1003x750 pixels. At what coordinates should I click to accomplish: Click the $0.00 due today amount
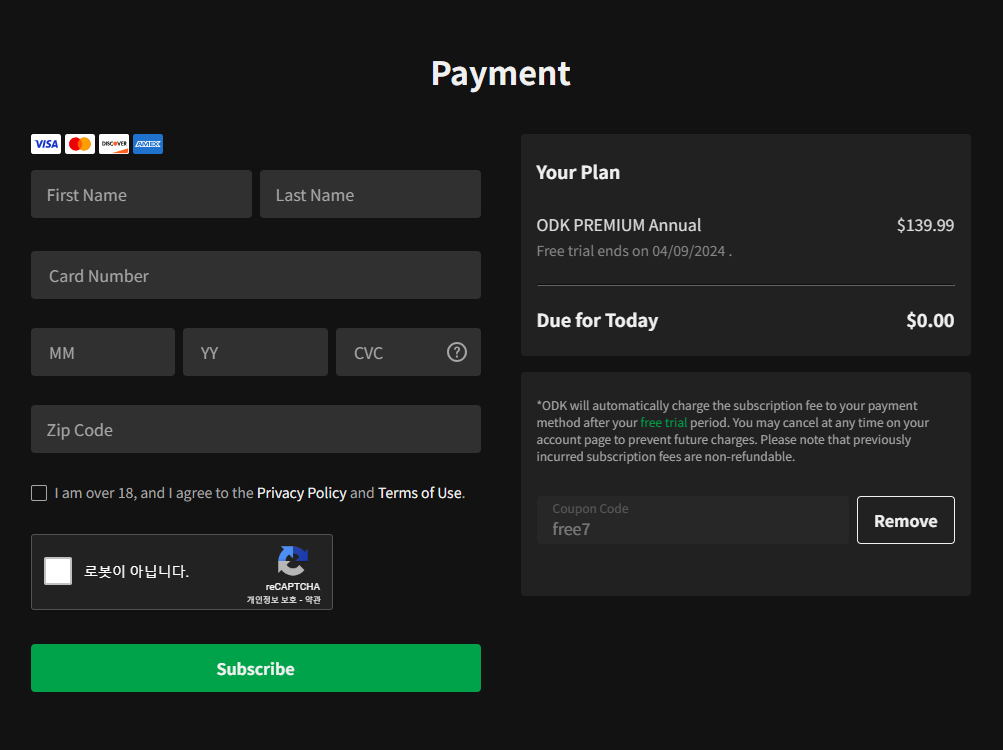930,320
